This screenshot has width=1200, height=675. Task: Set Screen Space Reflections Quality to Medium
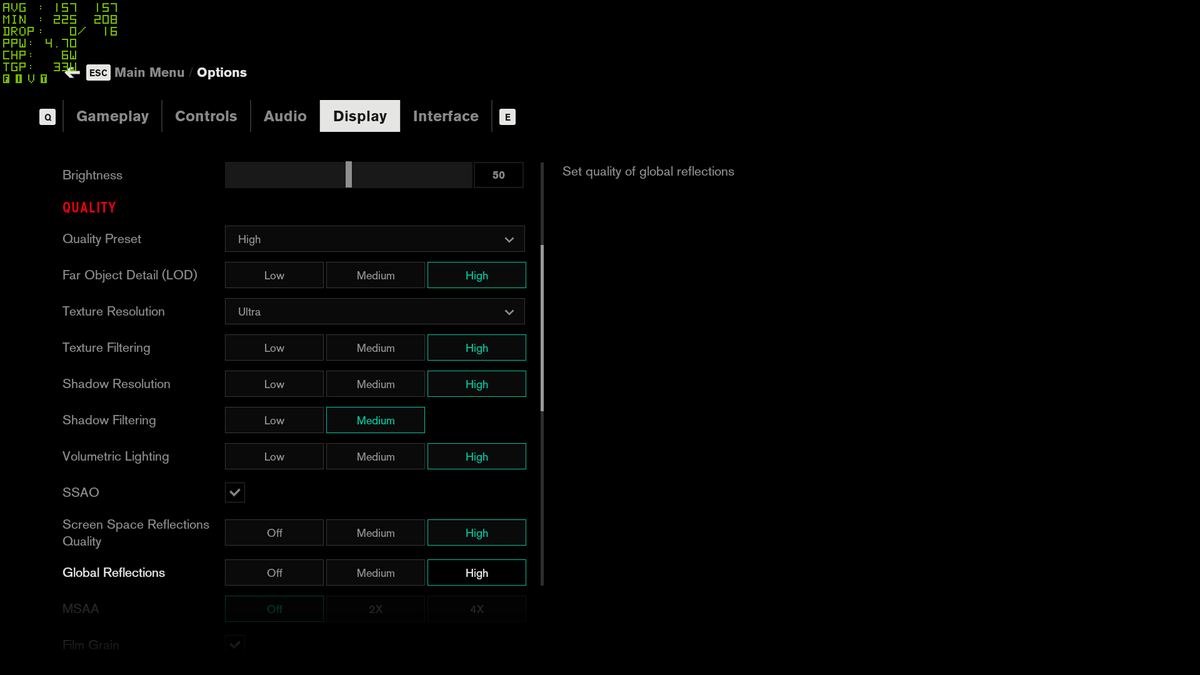pos(375,533)
